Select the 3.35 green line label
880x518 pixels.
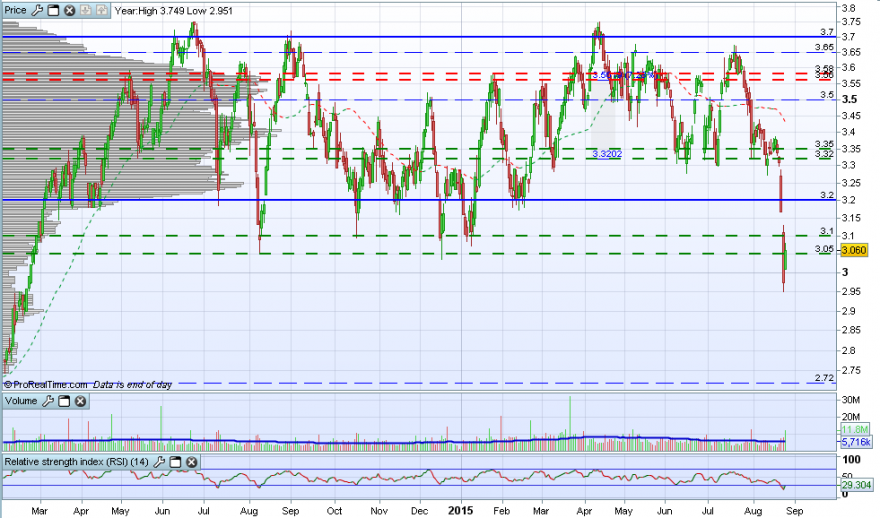[x=824, y=145]
